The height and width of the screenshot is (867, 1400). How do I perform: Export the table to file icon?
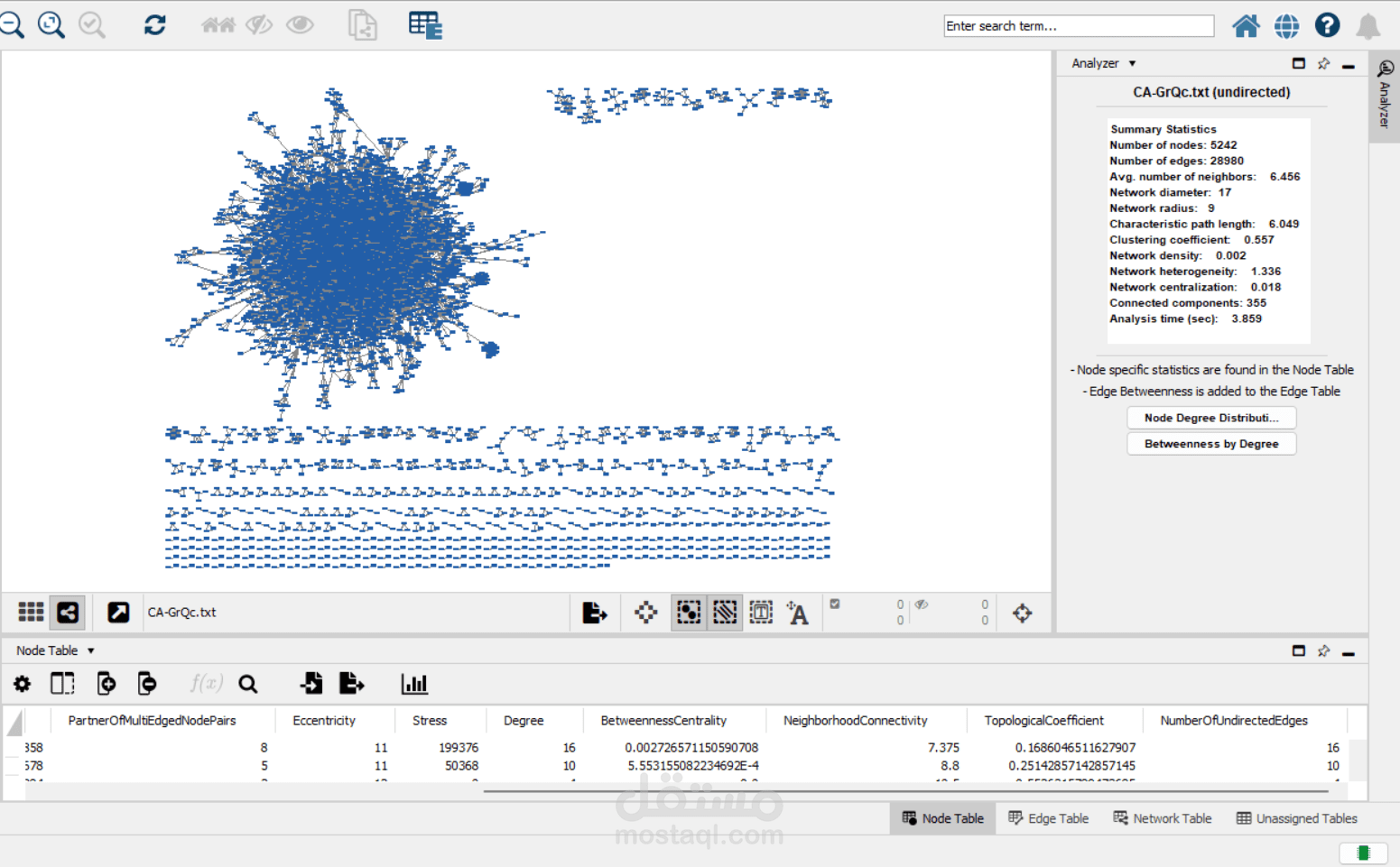[x=351, y=684]
